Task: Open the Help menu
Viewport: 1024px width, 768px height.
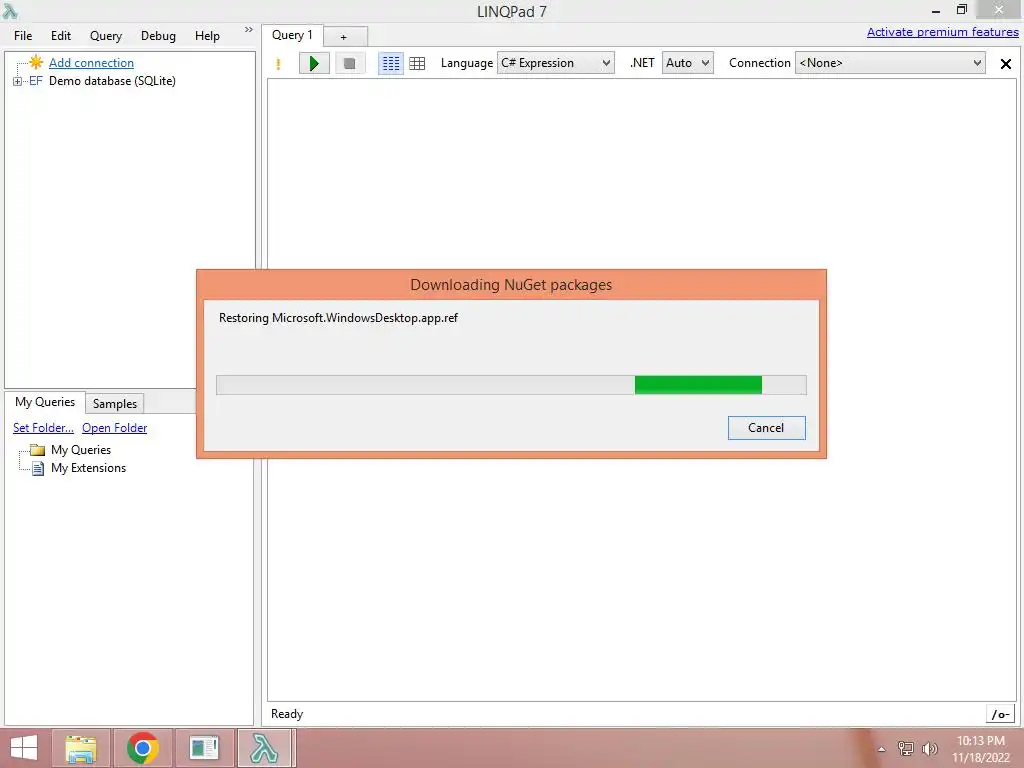Action: click(x=207, y=36)
